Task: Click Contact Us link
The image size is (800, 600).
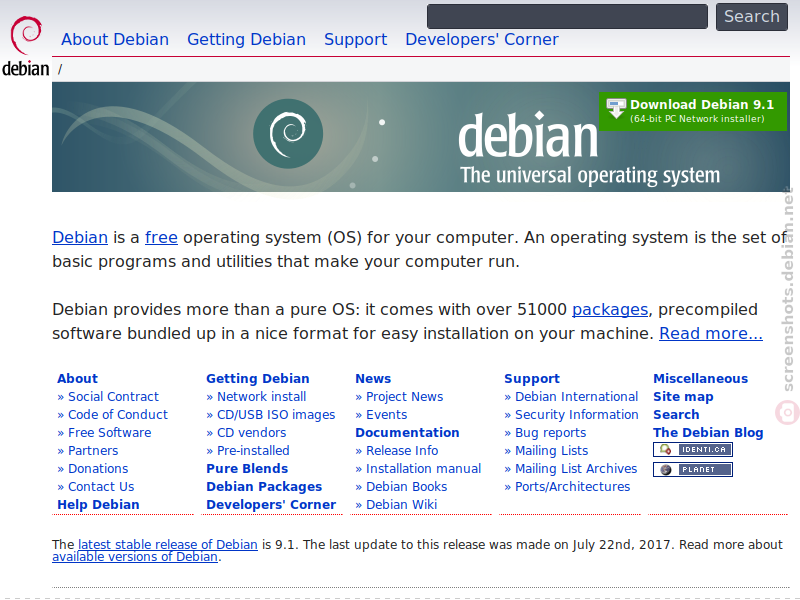Action: [101, 487]
